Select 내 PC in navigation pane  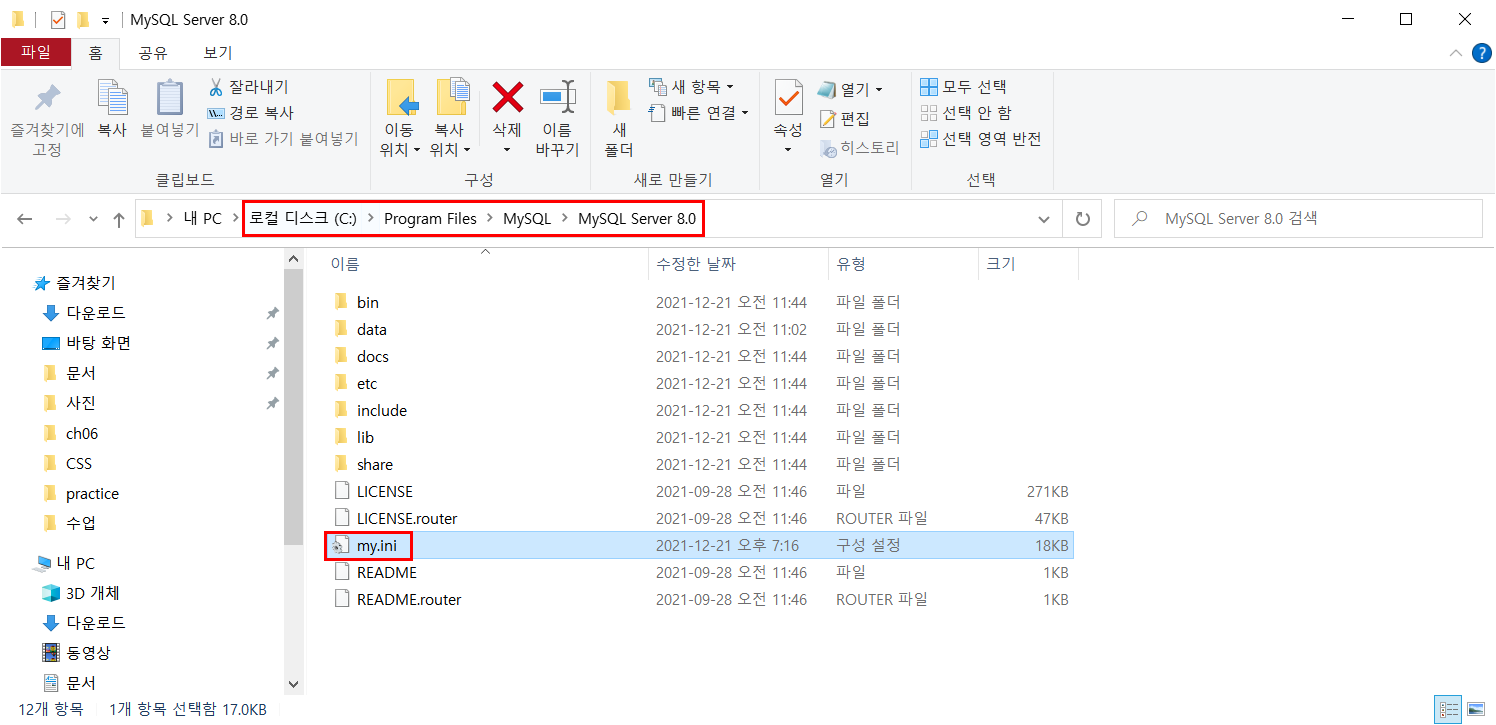click(75, 563)
